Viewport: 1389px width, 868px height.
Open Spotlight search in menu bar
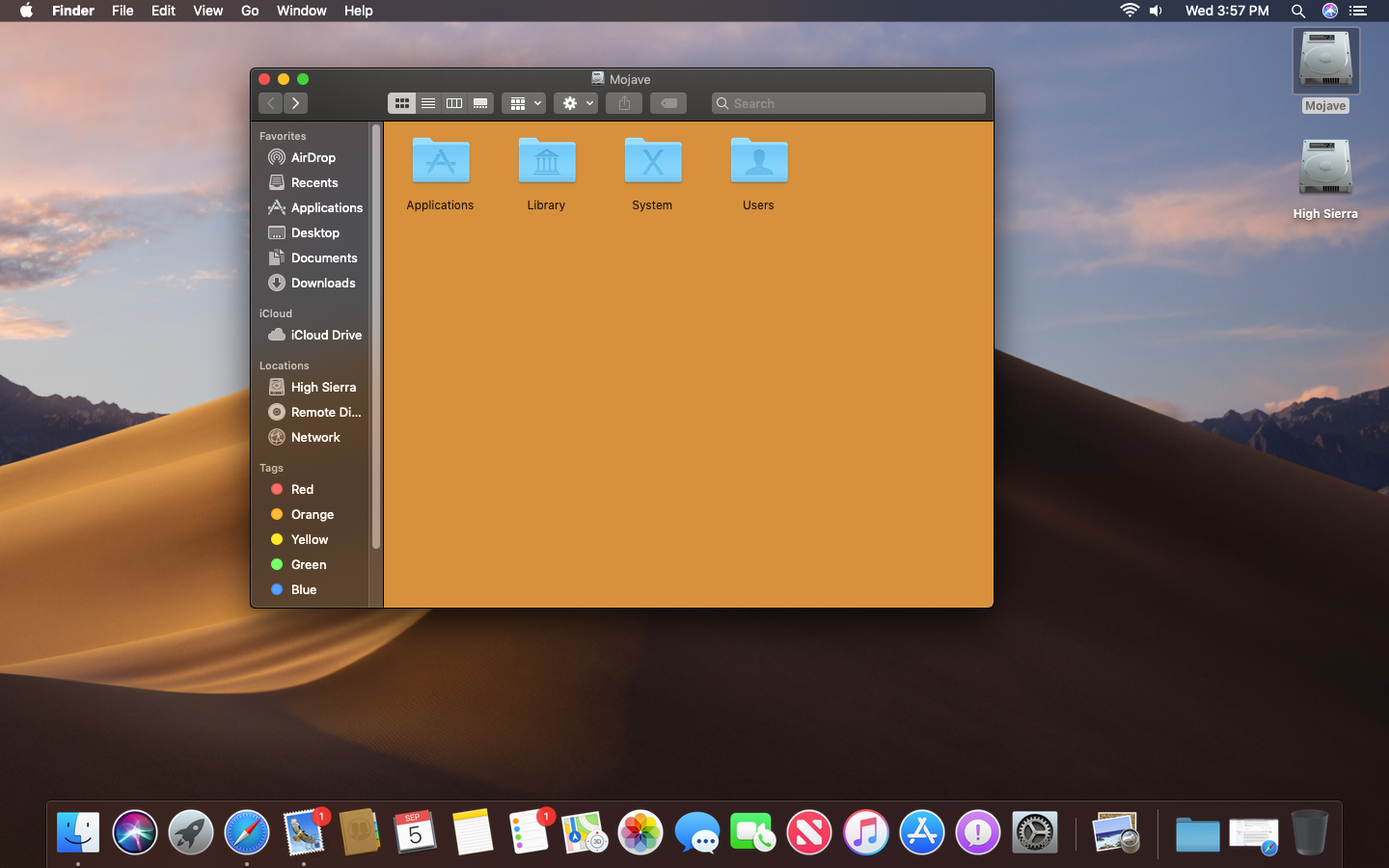[1298, 11]
